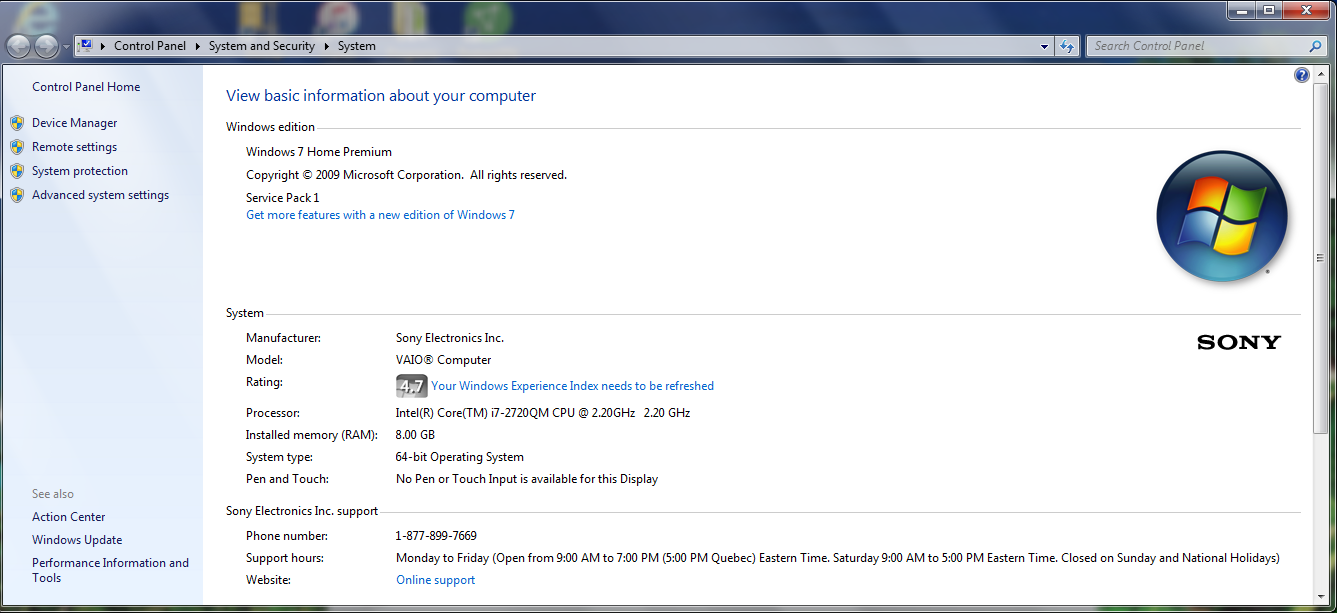The width and height of the screenshot is (1337, 613).
Task: Click the shield icon beside Device Manager
Action: tap(17, 123)
